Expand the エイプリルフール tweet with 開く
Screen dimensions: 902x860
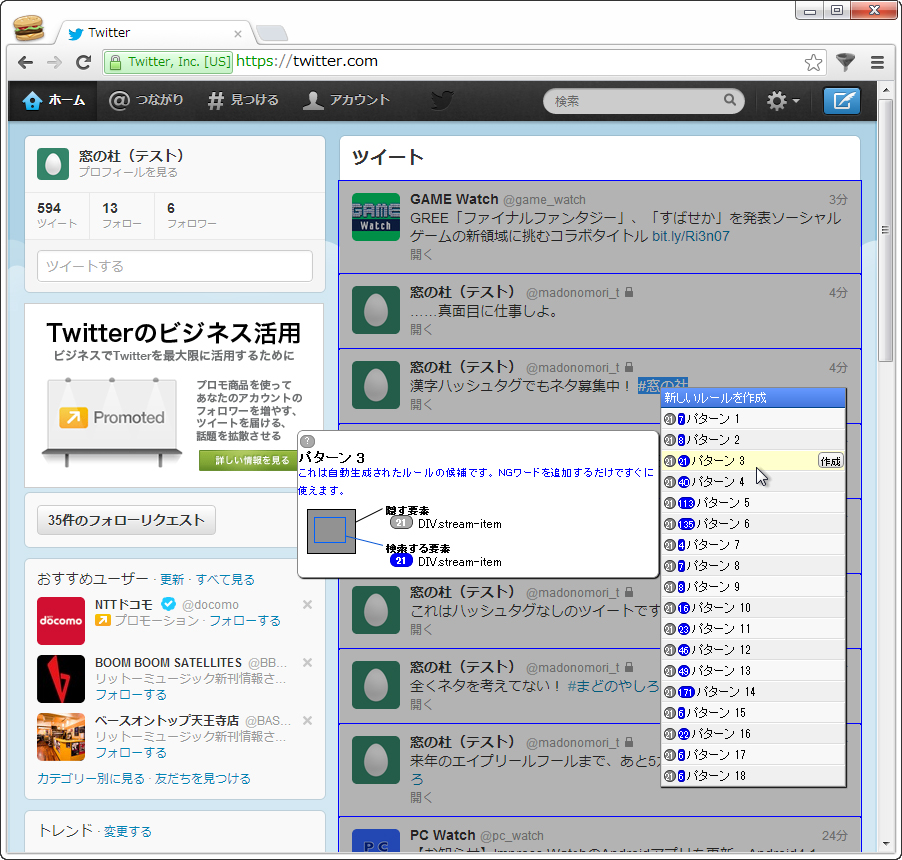(x=421, y=797)
